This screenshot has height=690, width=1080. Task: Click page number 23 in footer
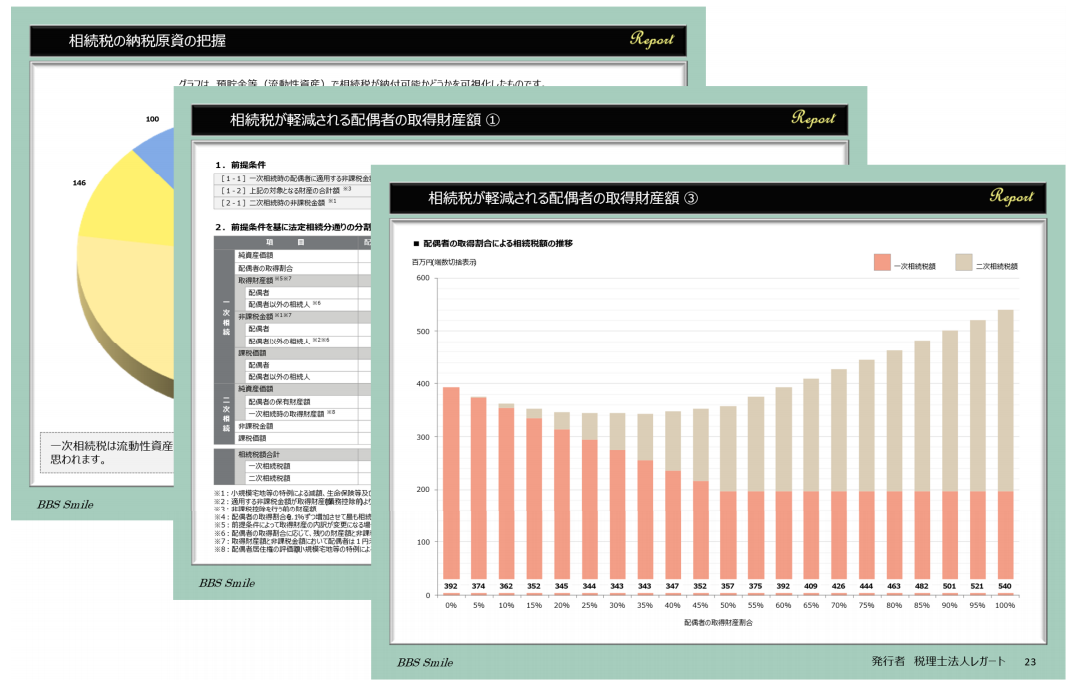click(x=1030, y=662)
